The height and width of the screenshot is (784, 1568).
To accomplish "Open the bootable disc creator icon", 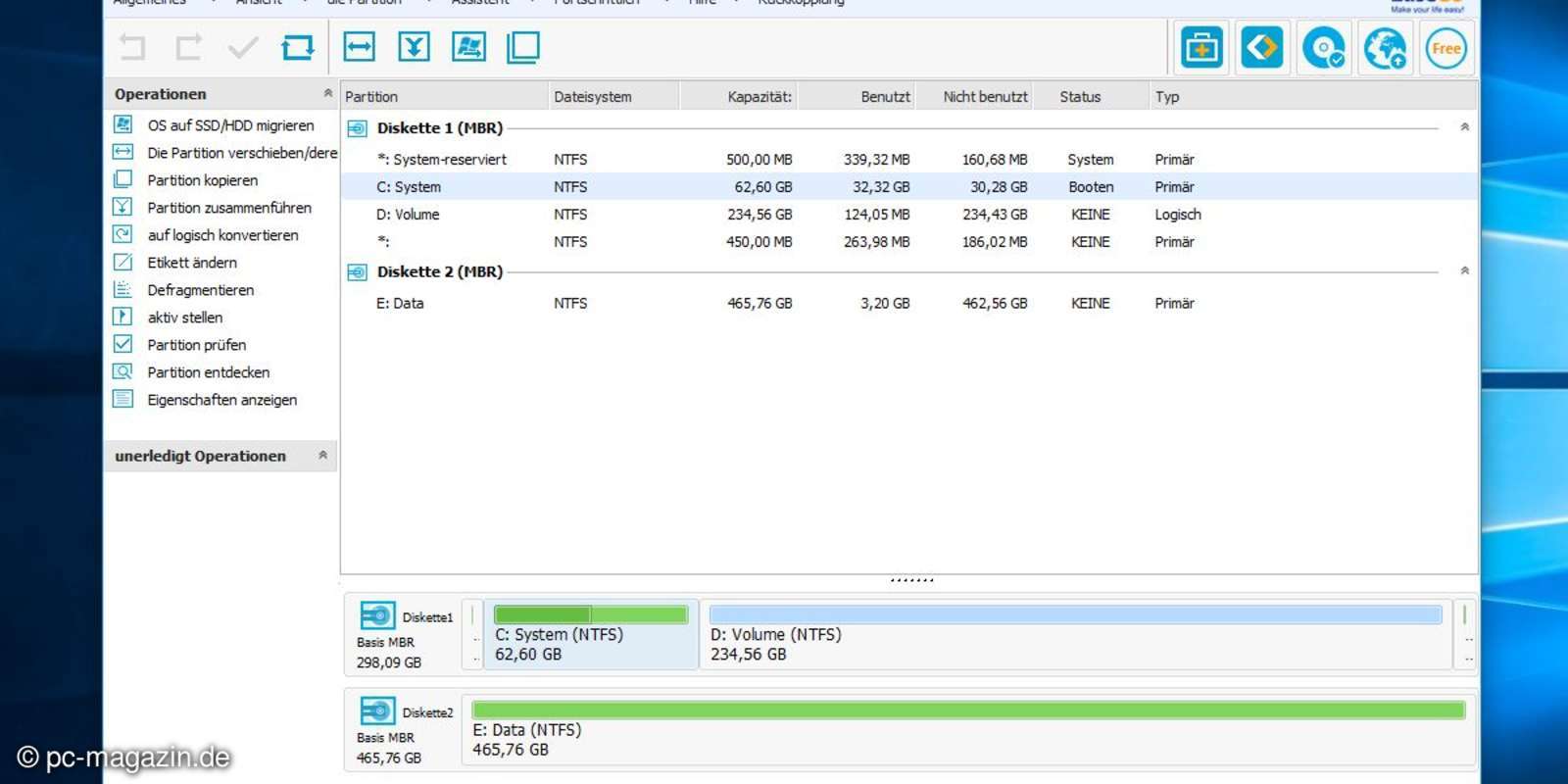I will 1323,48.
